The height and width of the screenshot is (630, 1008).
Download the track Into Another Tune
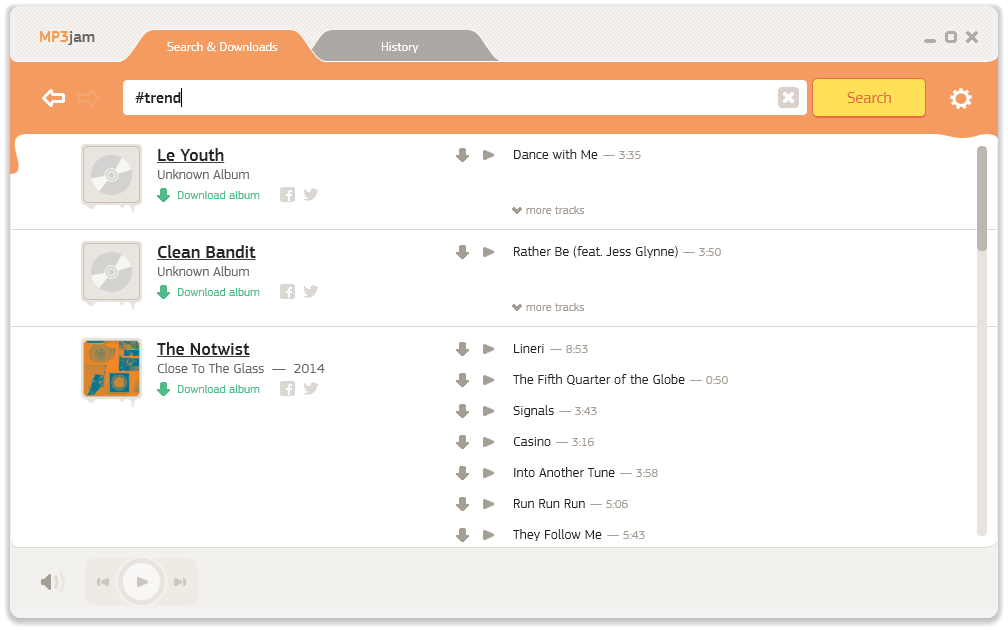pyautogui.click(x=462, y=473)
